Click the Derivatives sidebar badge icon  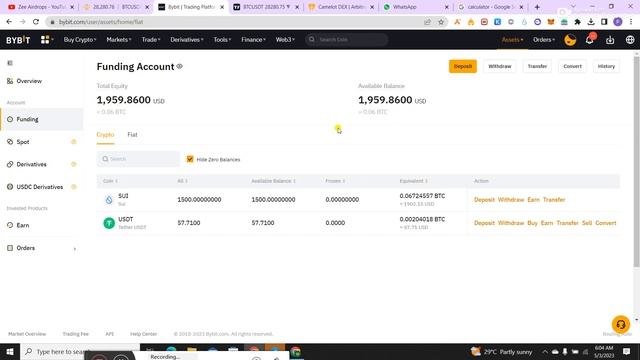tap(74, 164)
